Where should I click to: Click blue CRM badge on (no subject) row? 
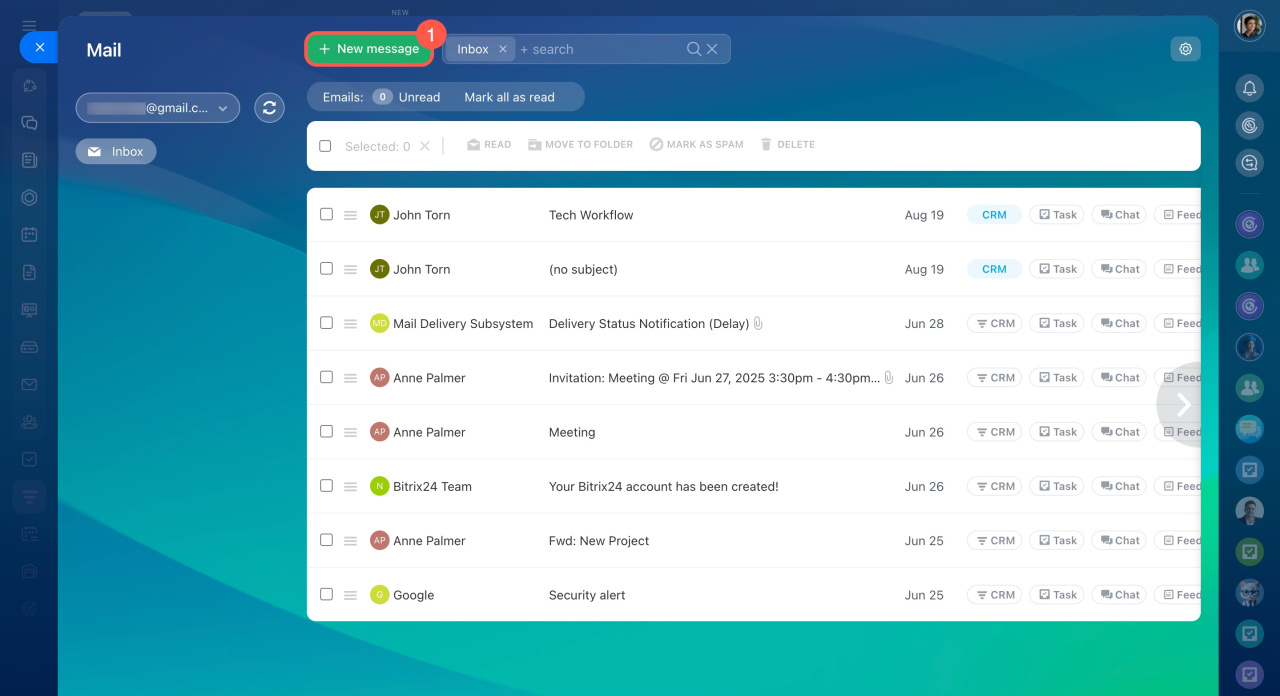click(994, 269)
